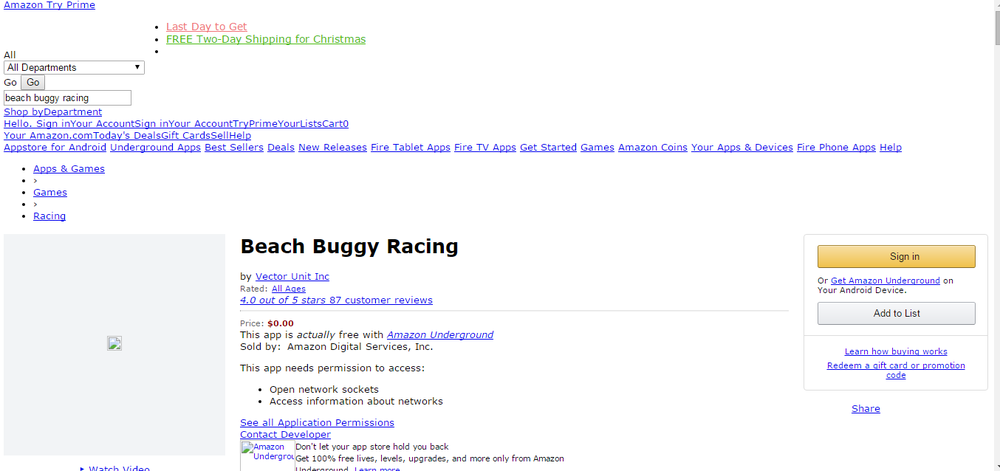Click the broken image placeholder icon
Viewport: 1000px width, 471px height.
click(114, 344)
